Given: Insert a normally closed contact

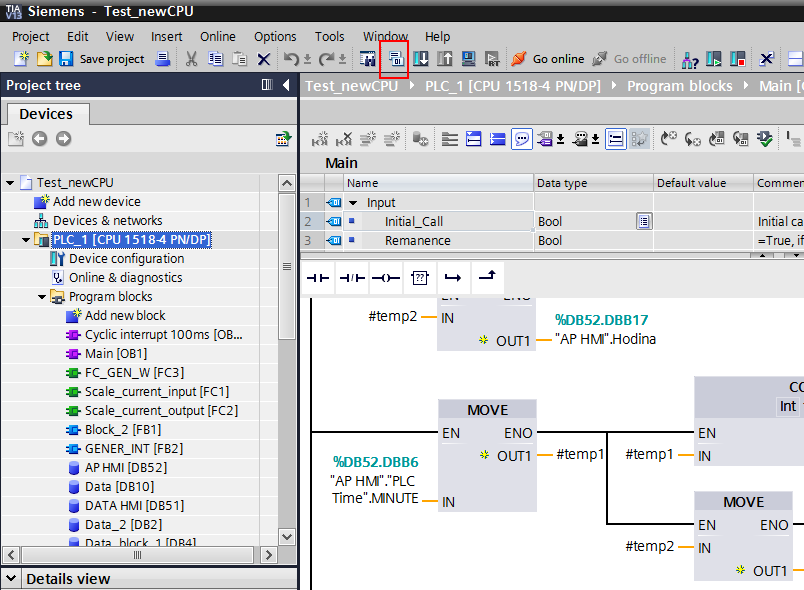Looking at the screenshot, I should [352, 278].
